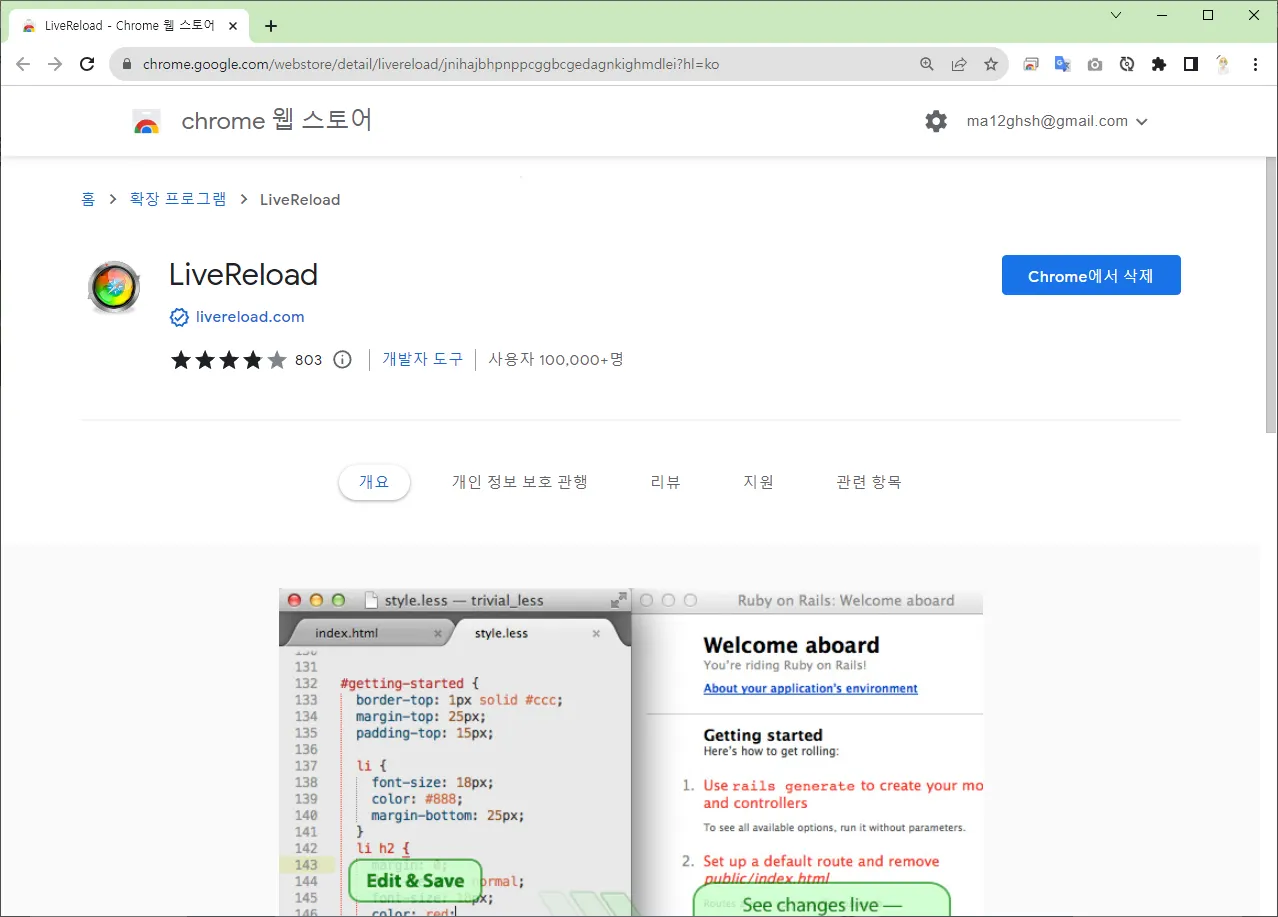Image resolution: width=1278 pixels, height=917 pixels.
Task: Open the Chrome profile avatar
Action: (x=1223, y=64)
